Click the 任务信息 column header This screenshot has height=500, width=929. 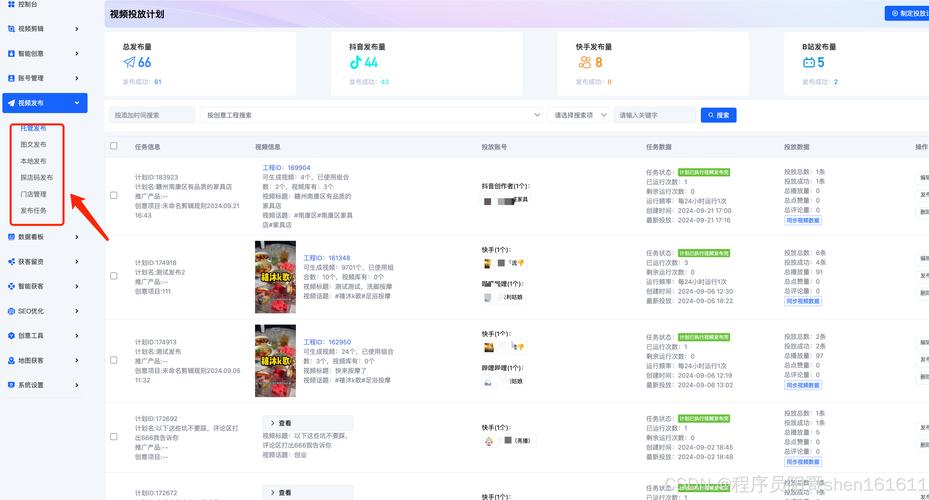[x=148, y=146]
